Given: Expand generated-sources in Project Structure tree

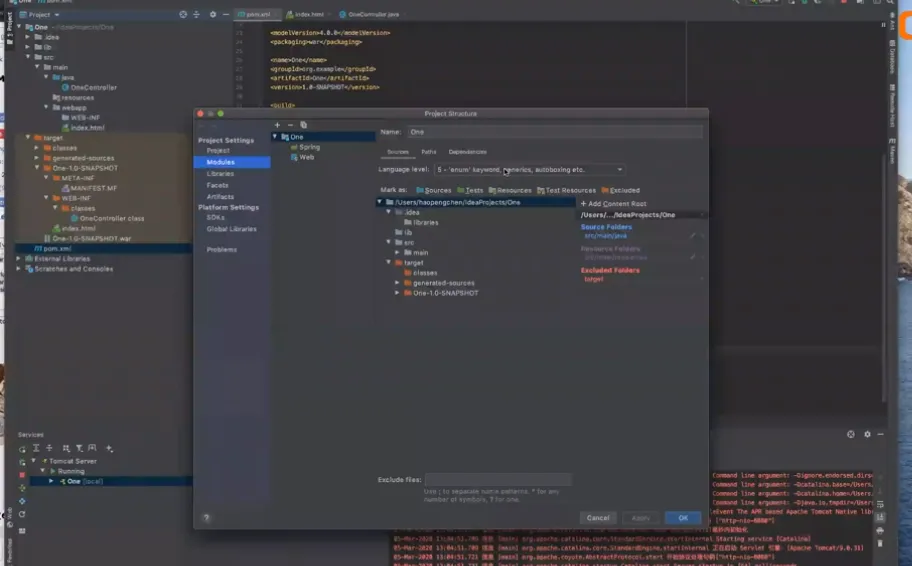Looking at the screenshot, I should (x=397, y=283).
